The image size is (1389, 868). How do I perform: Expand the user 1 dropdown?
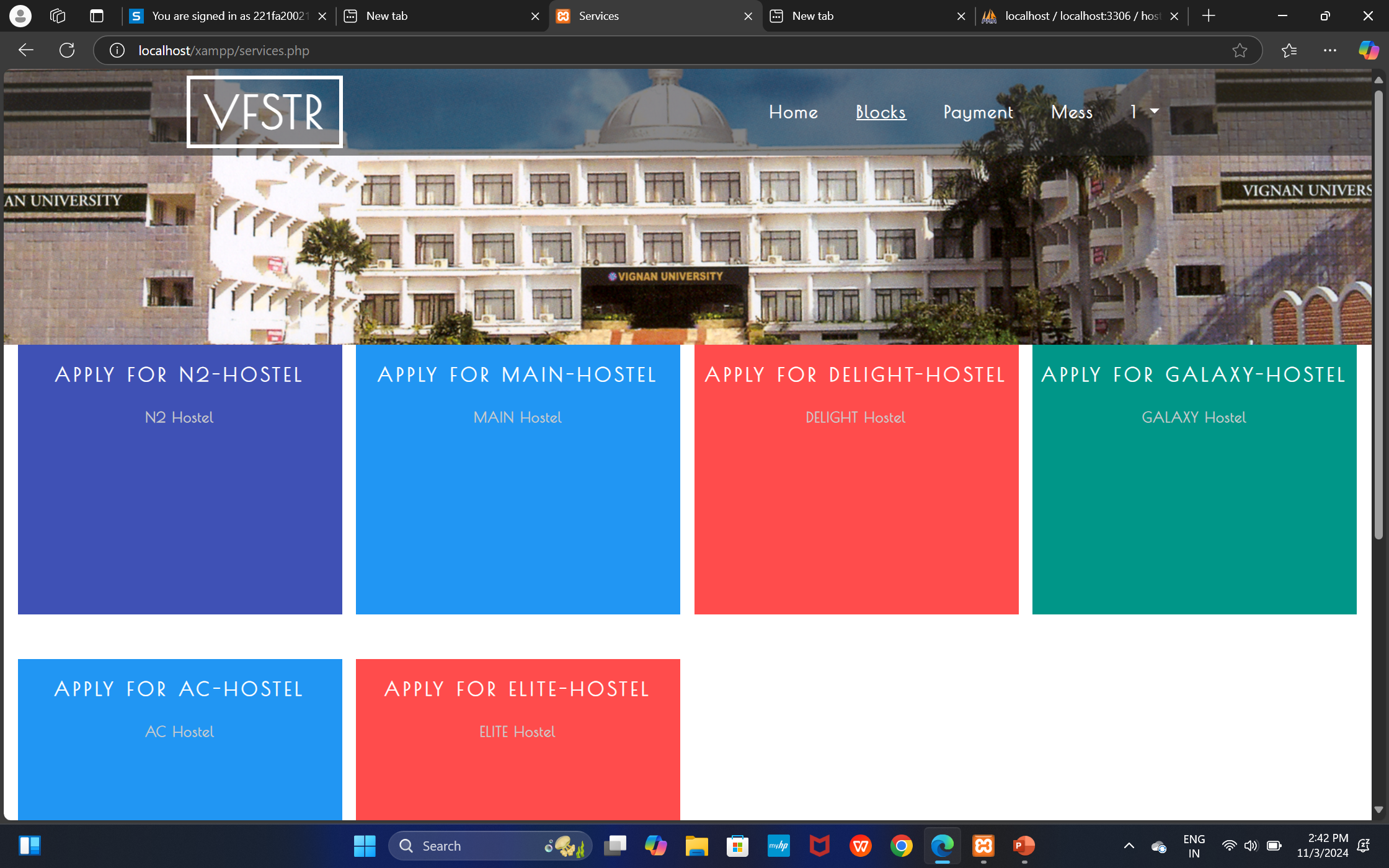tap(1144, 112)
